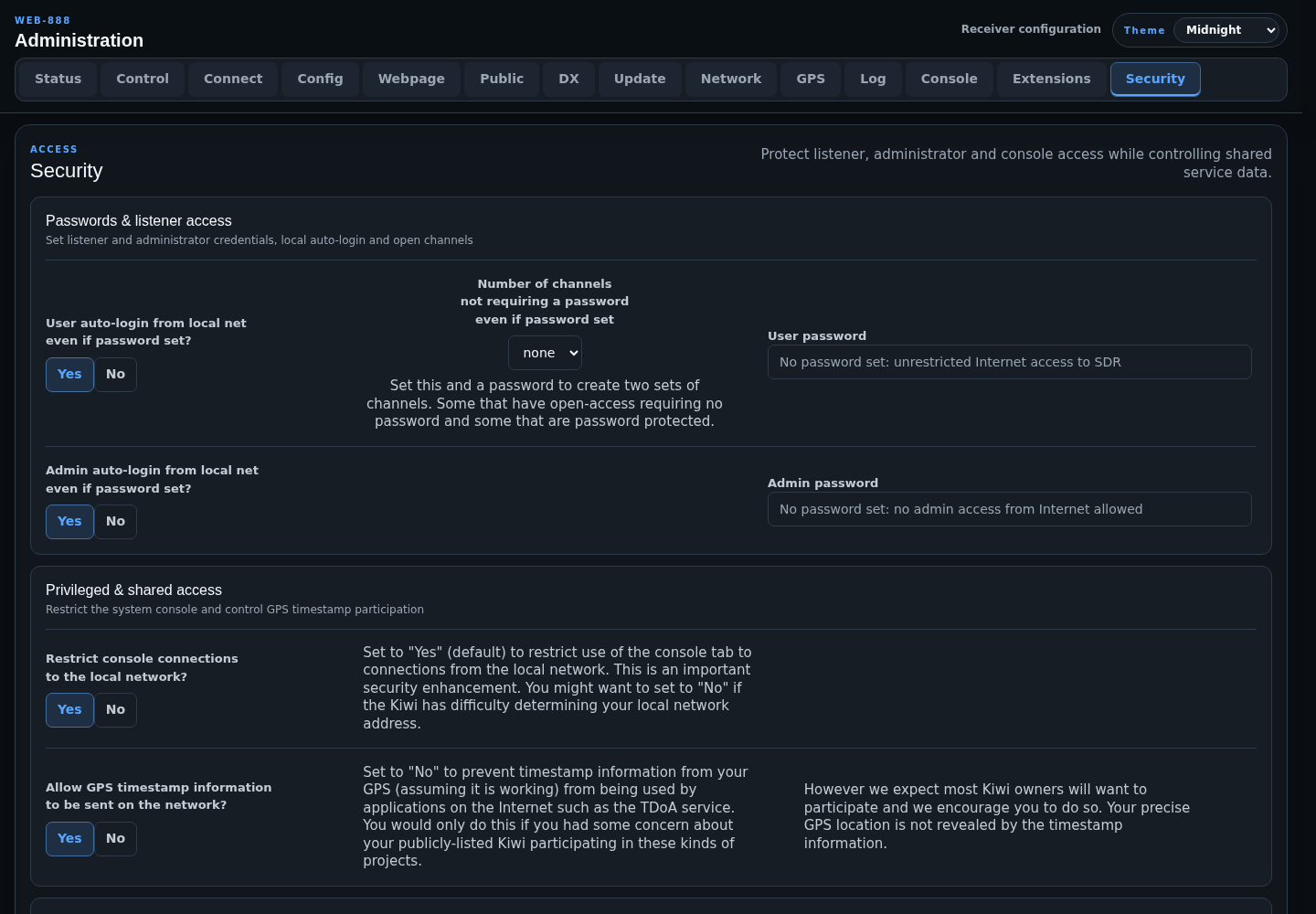Open the Theme dropdown set to Midnight
Viewport: 1316px width, 914px height.
pyautogui.click(x=1227, y=30)
